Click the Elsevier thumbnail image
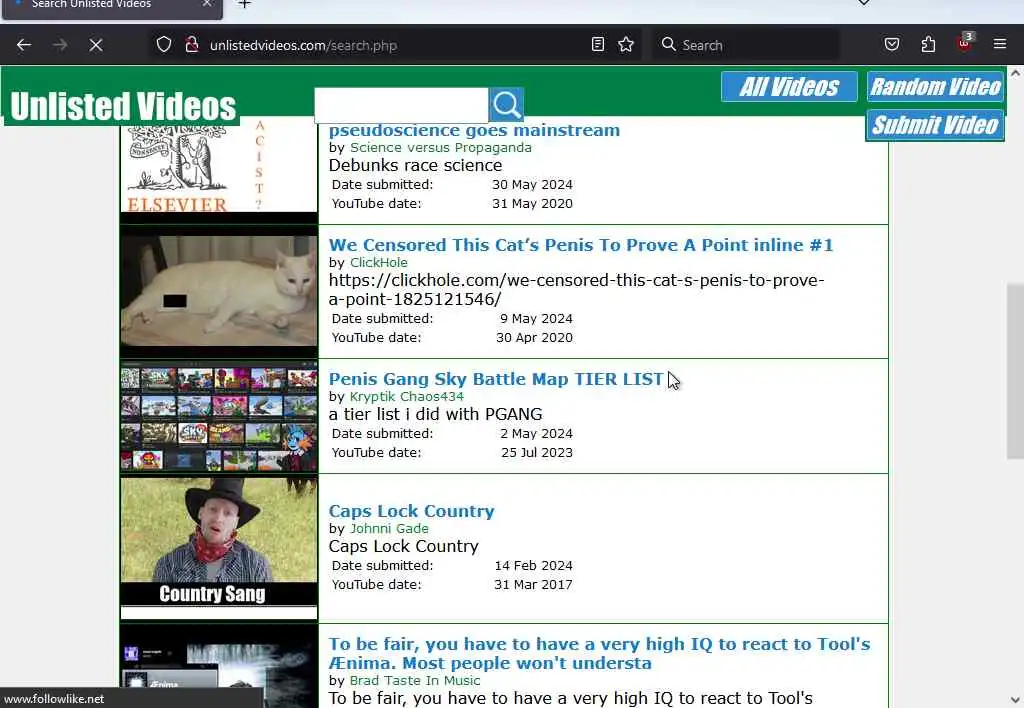 219,167
